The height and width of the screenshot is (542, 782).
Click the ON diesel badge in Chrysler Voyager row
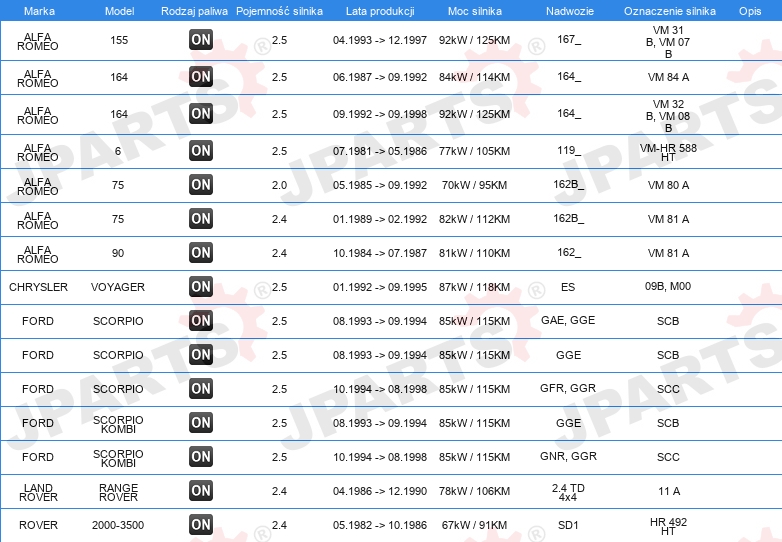click(x=200, y=287)
